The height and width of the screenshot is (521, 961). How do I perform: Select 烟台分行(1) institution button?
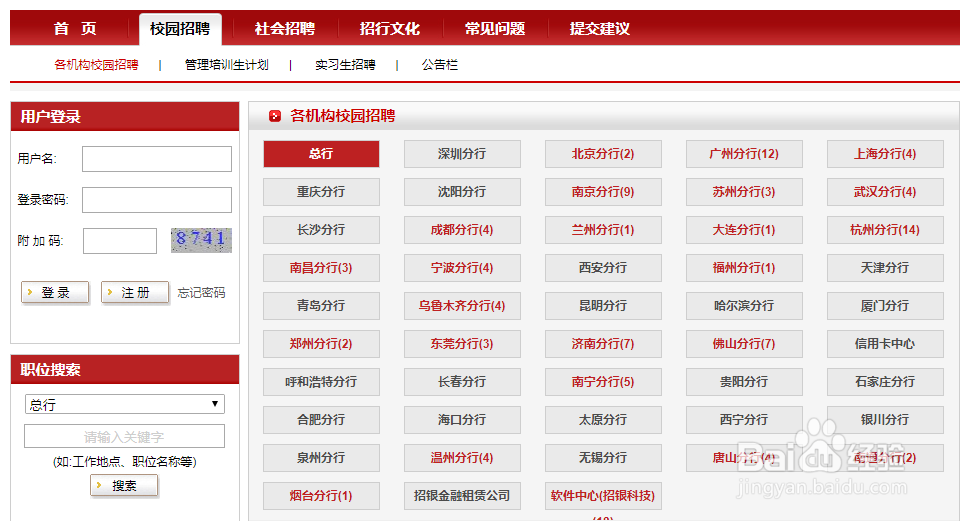321,496
